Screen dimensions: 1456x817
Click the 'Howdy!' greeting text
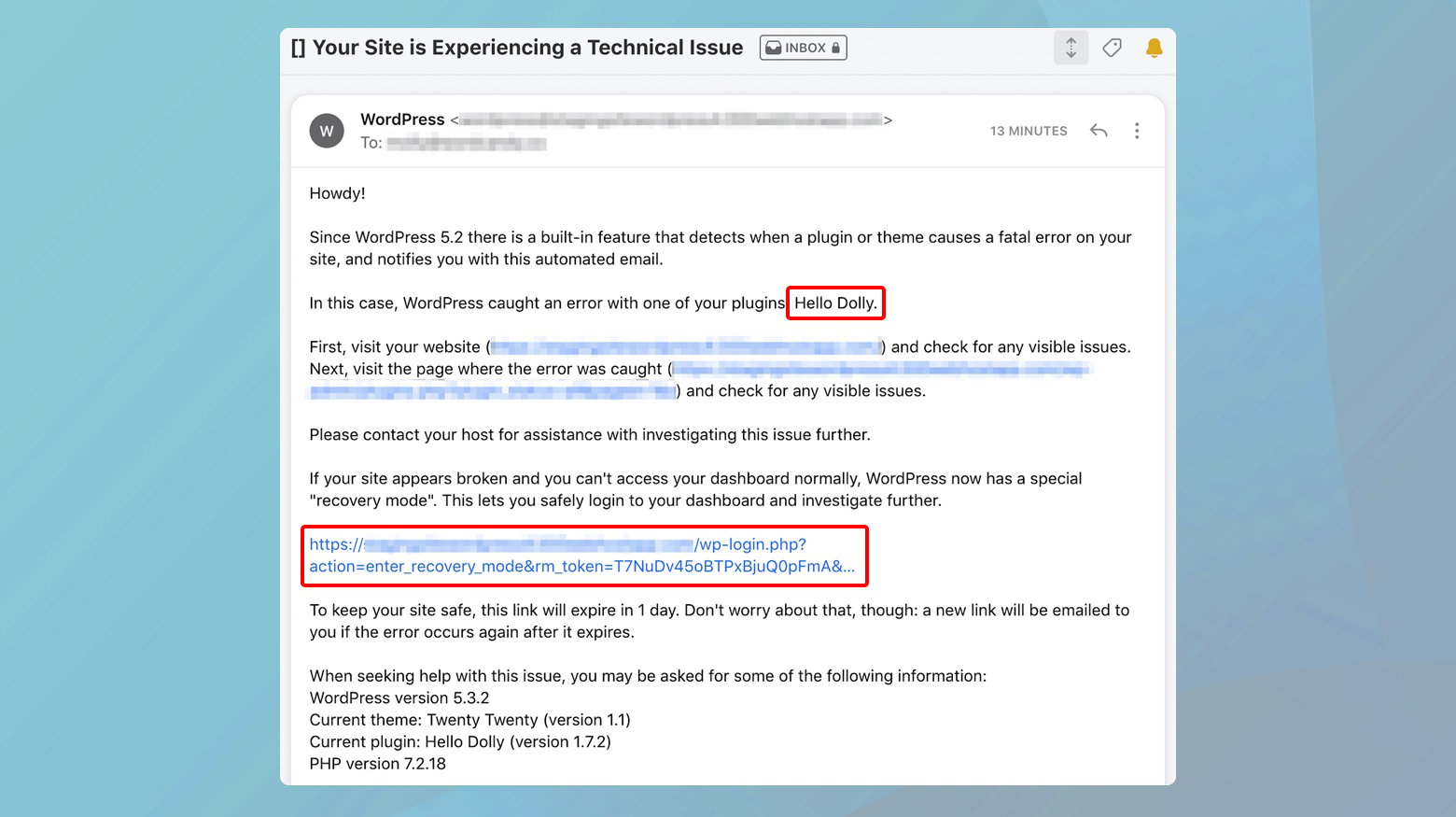click(337, 193)
